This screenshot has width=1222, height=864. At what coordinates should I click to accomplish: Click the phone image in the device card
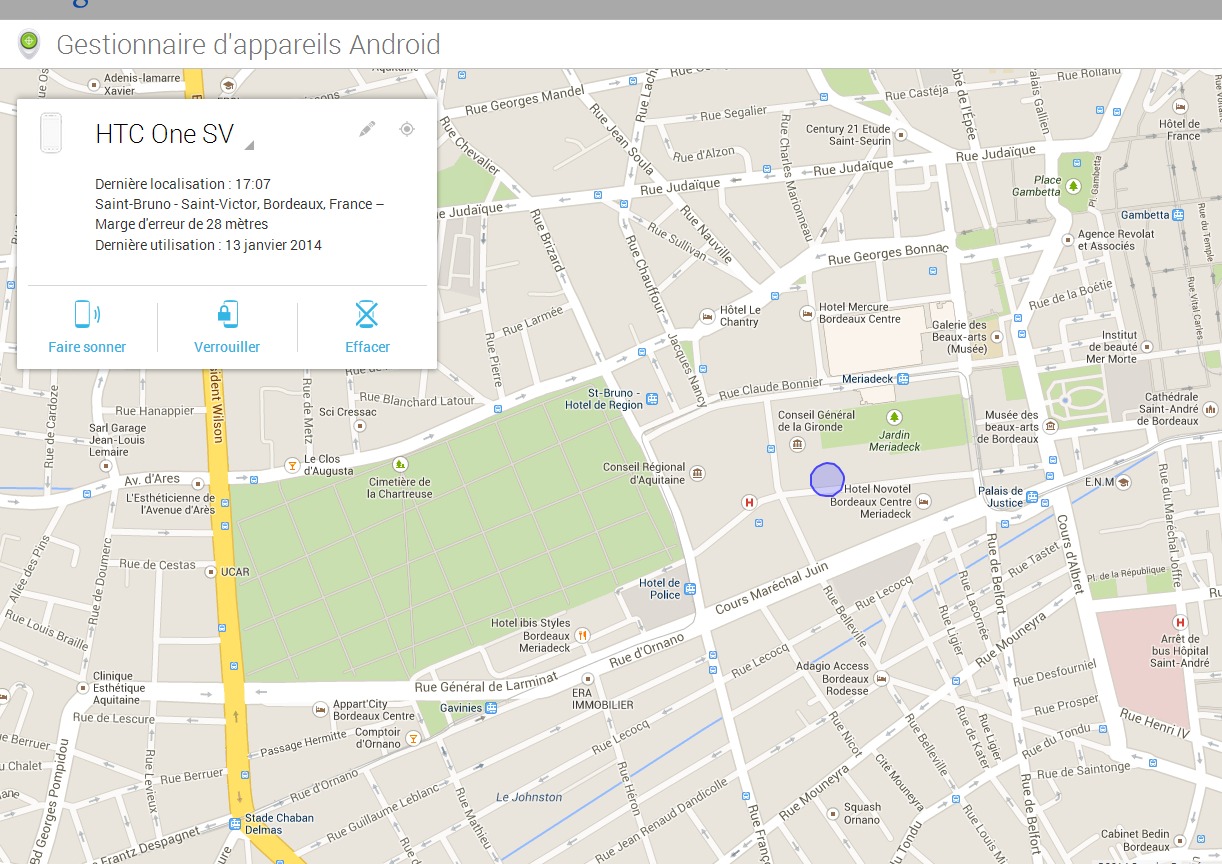click(x=51, y=133)
